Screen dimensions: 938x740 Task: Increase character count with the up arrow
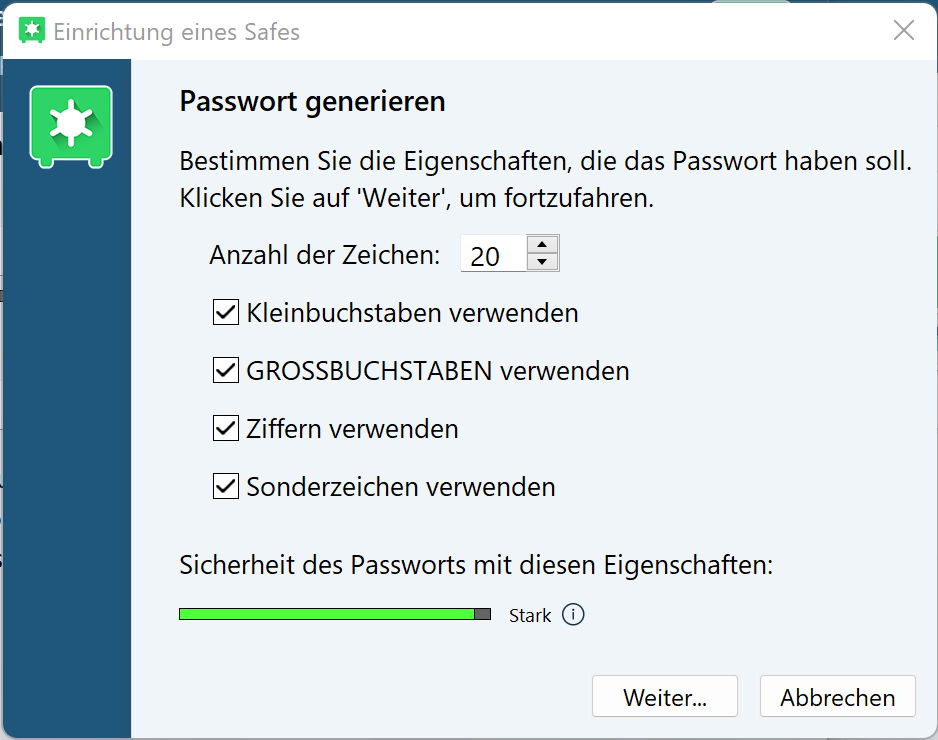tap(542, 244)
